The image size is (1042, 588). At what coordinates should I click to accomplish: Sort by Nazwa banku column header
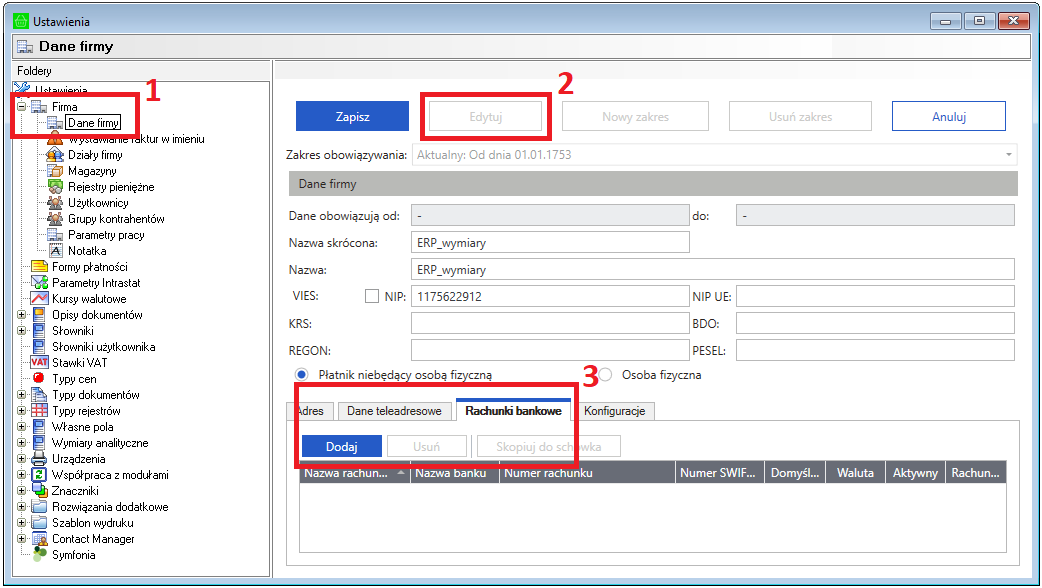(454, 474)
